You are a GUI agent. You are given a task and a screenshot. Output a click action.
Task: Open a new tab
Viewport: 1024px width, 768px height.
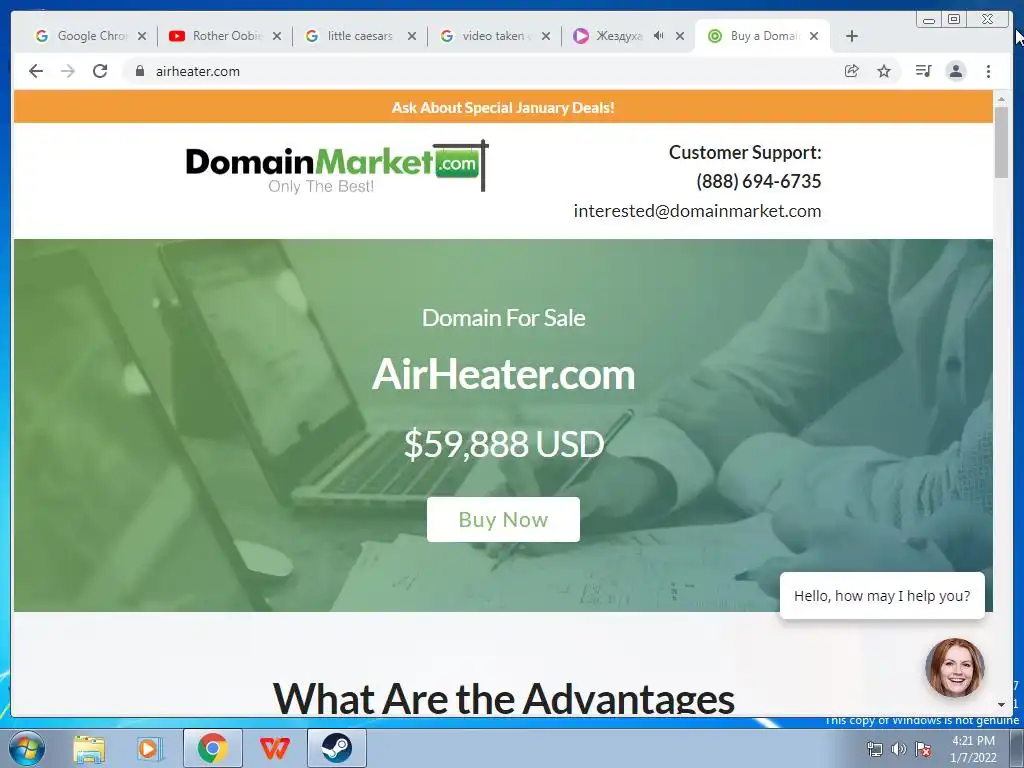tap(852, 36)
